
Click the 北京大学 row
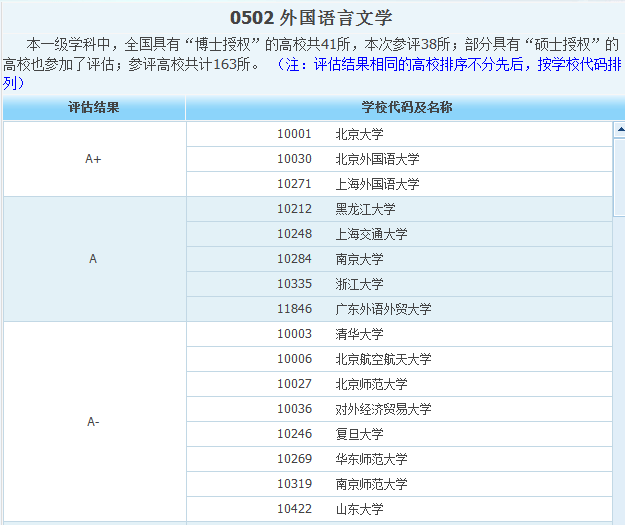point(359,134)
